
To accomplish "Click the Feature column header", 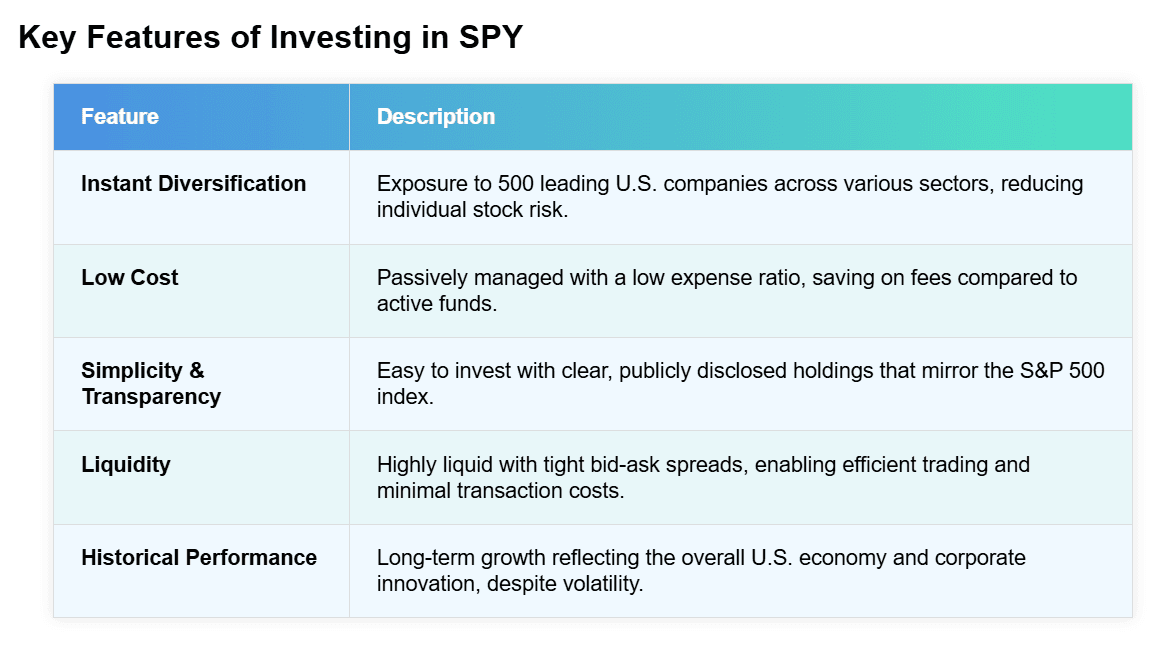I will (x=120, y=117).
